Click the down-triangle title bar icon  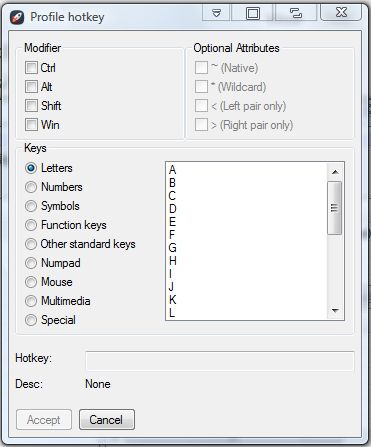click(217, 13)
